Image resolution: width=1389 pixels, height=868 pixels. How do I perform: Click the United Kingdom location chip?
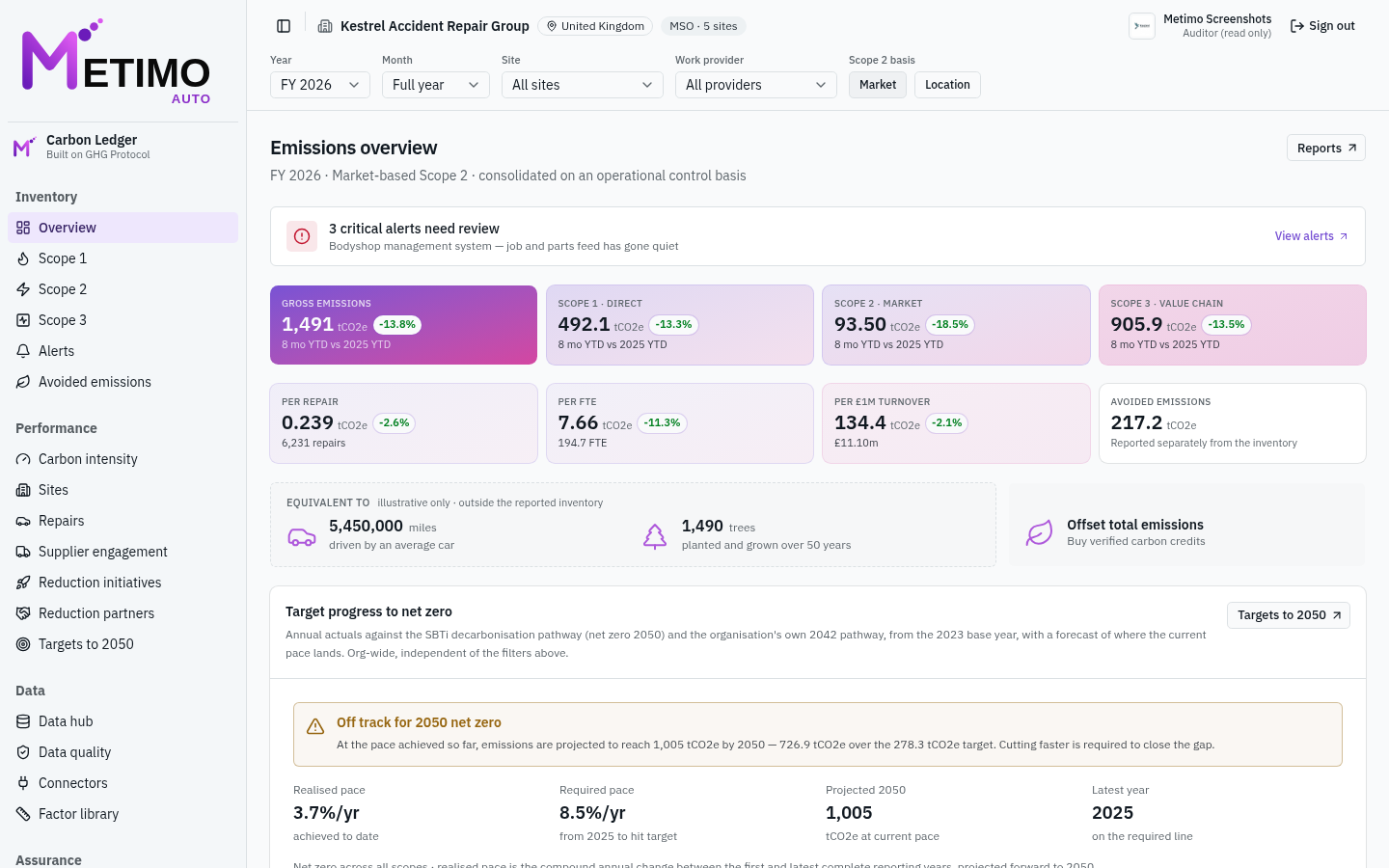click(x=595, y=26)
